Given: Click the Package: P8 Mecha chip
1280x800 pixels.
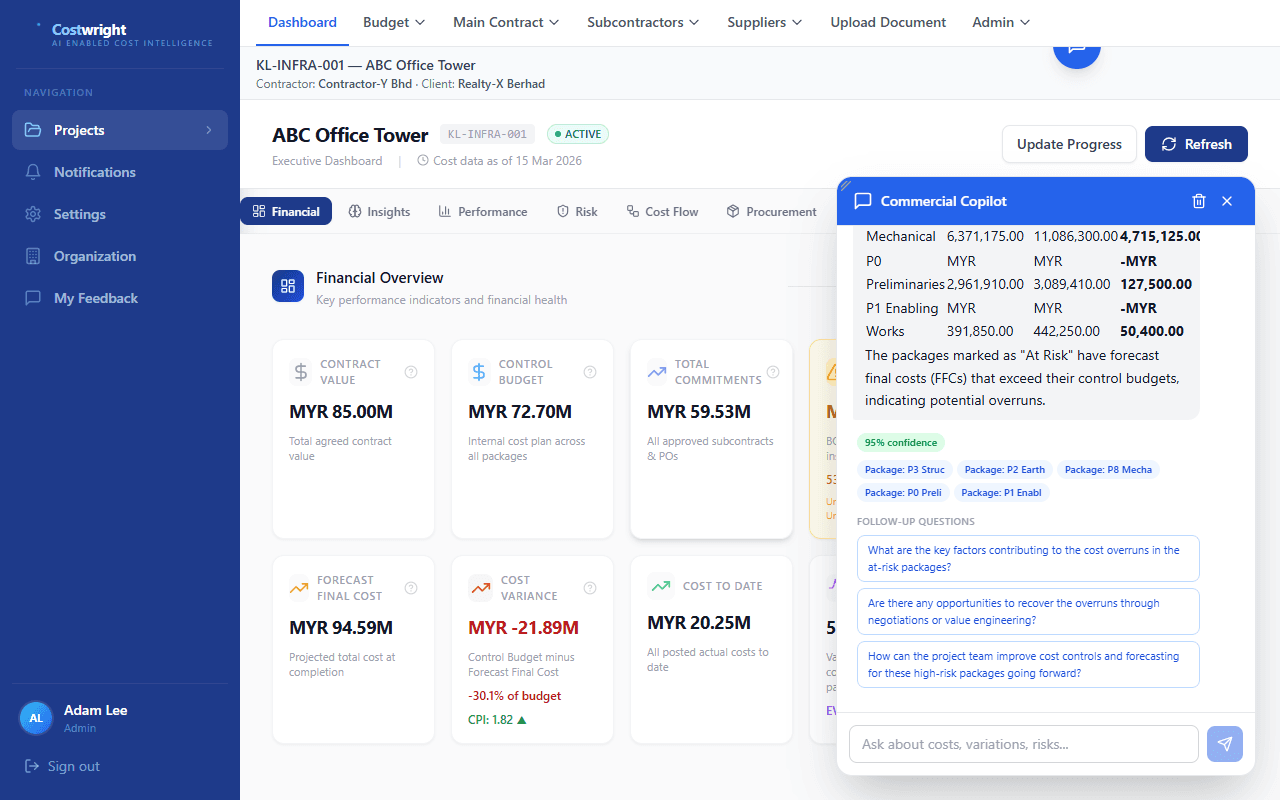Looking at the screenshot, I should click(x=1108, y=469).
